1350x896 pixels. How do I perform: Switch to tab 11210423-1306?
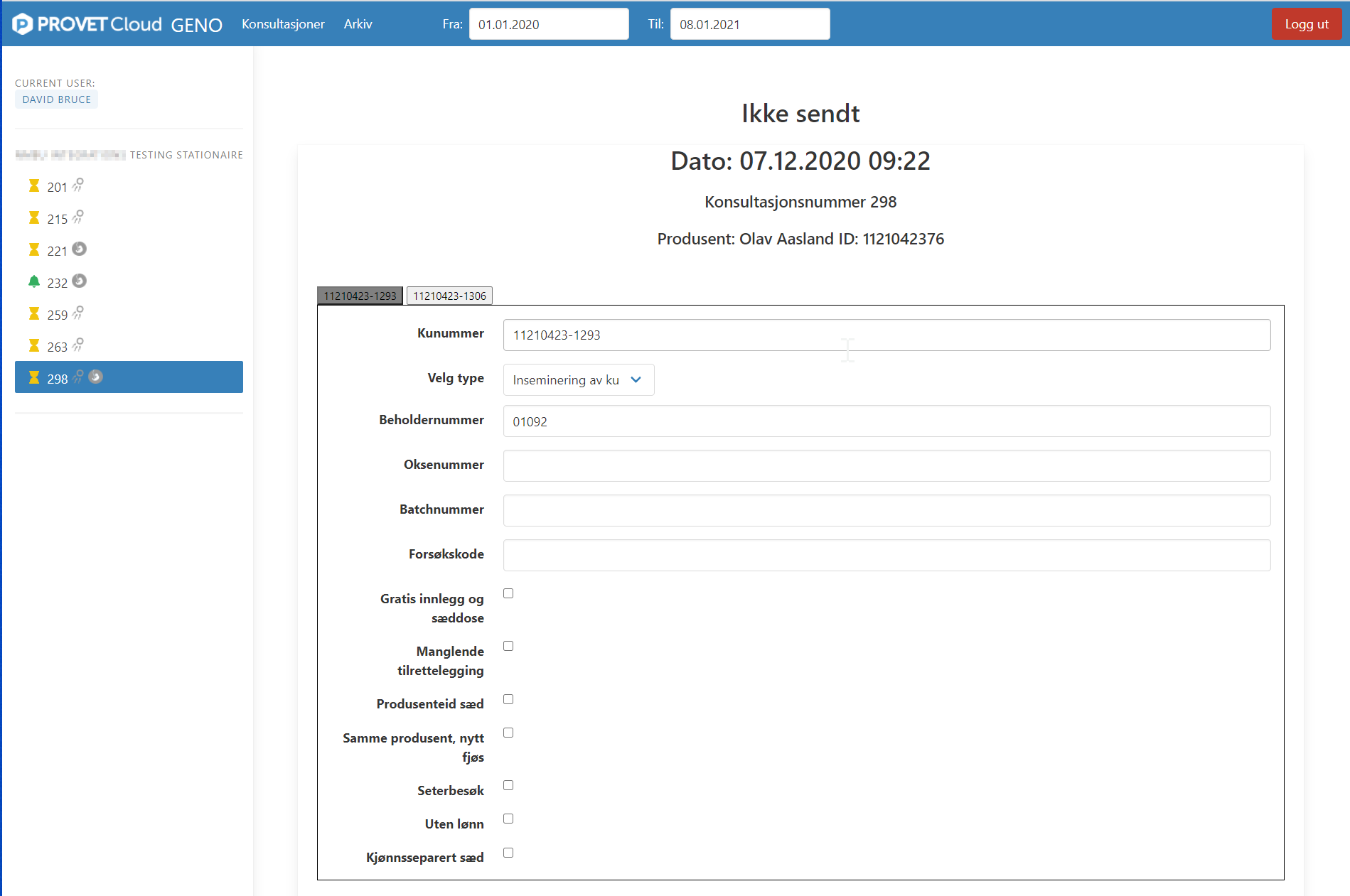pyautogui.click(x=449, y=296)
